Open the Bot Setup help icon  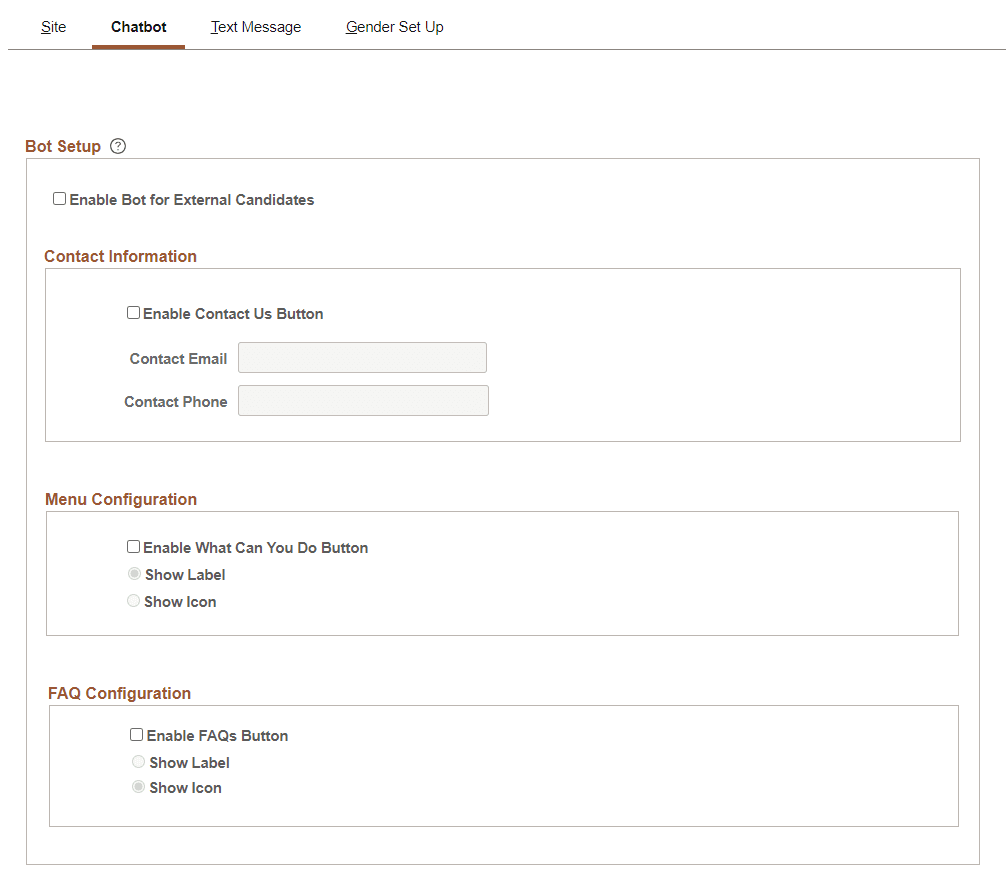coord(117,146)
